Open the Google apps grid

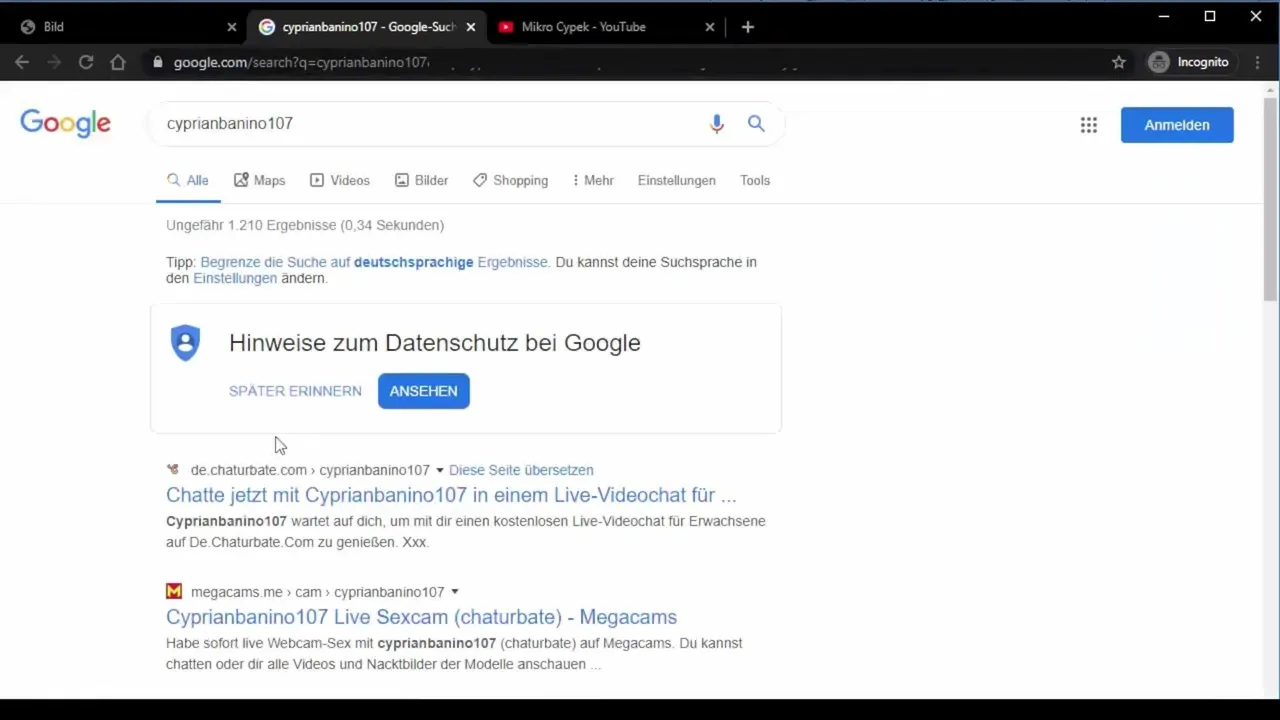1089,125
